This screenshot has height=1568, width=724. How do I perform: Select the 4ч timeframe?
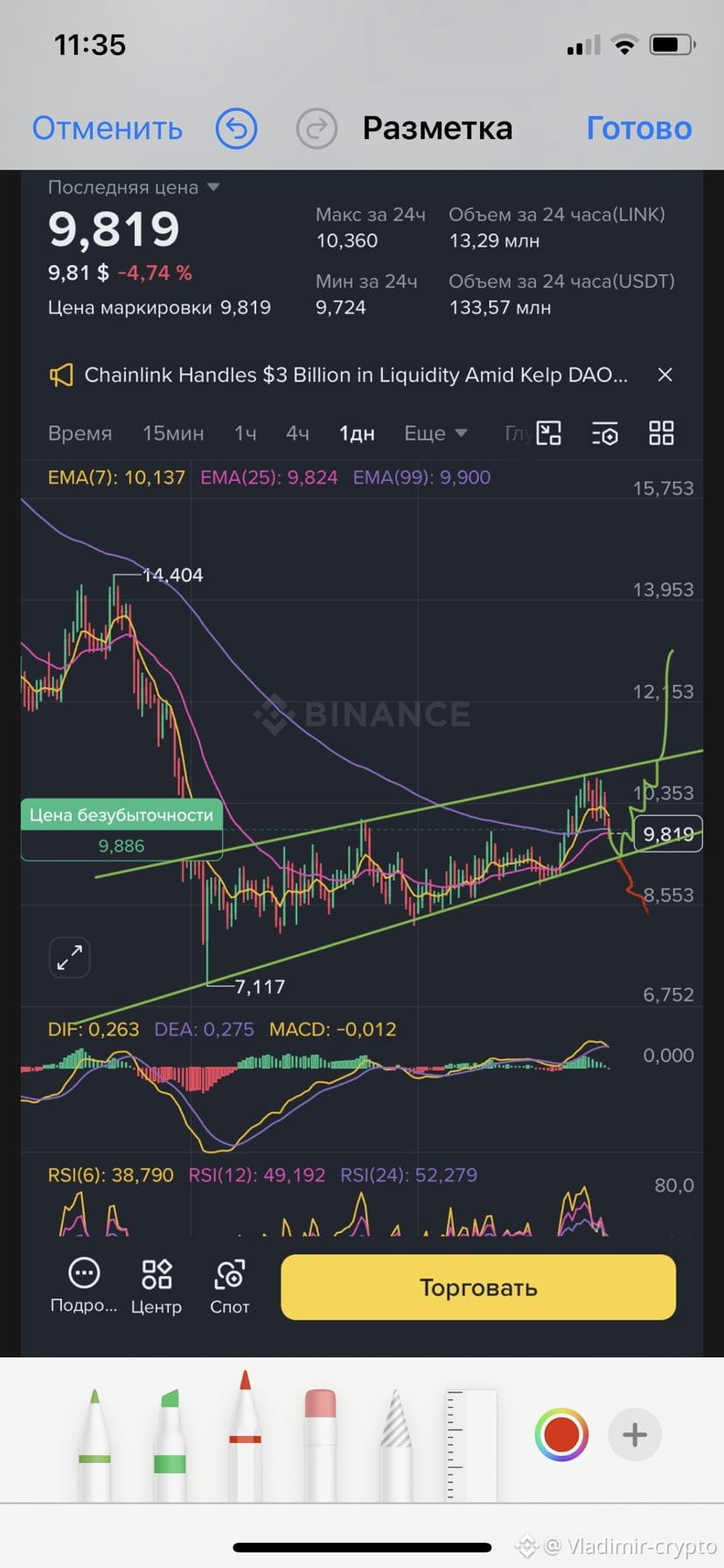297,434
